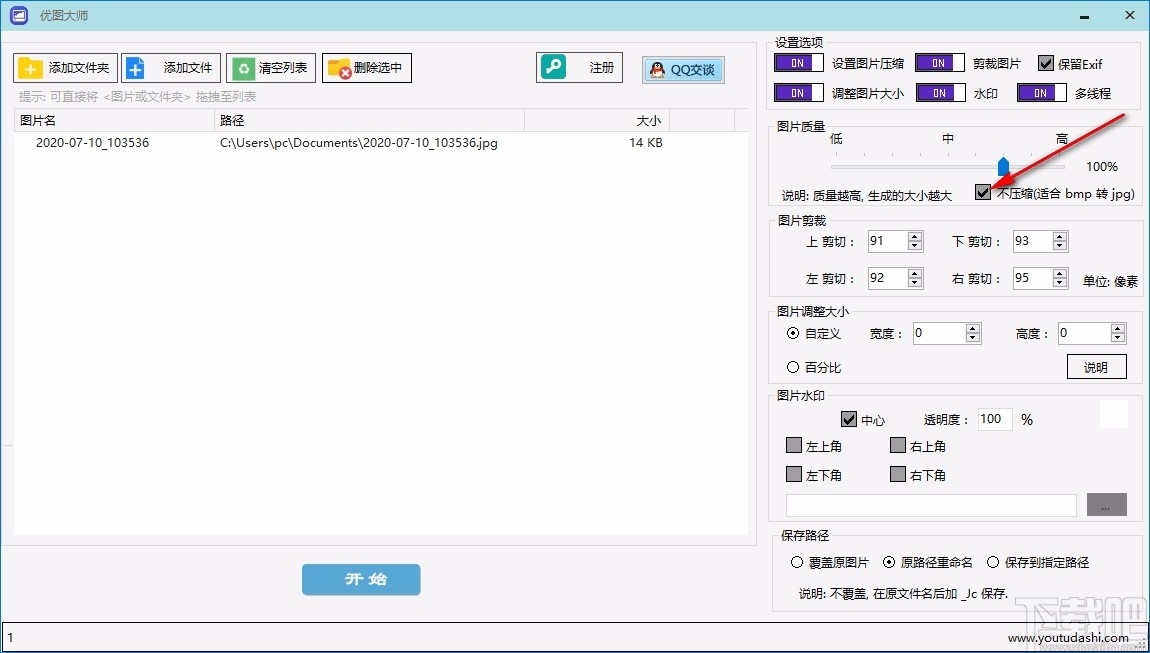The height and width of the screenshot is (653, 1150).
Task: Click the Add File (添加文件) plus icon
Action: click(135, 67)
